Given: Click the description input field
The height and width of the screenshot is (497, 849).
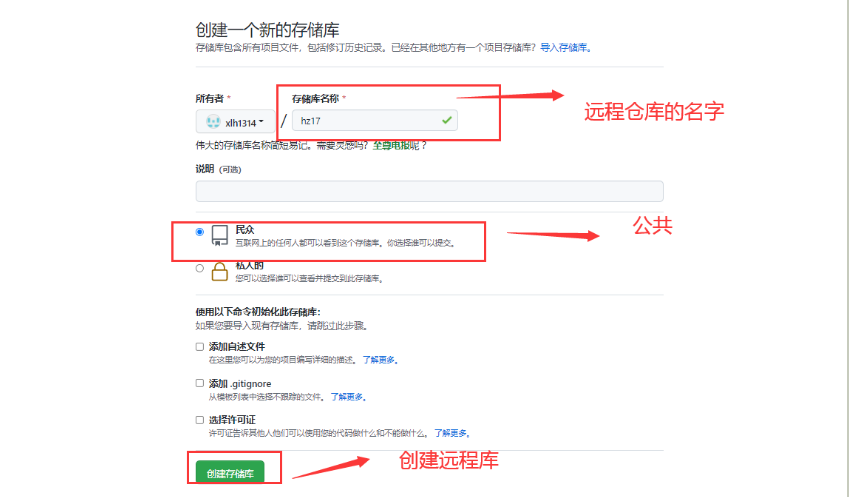Looking at the screenshot, I should 429,191.
